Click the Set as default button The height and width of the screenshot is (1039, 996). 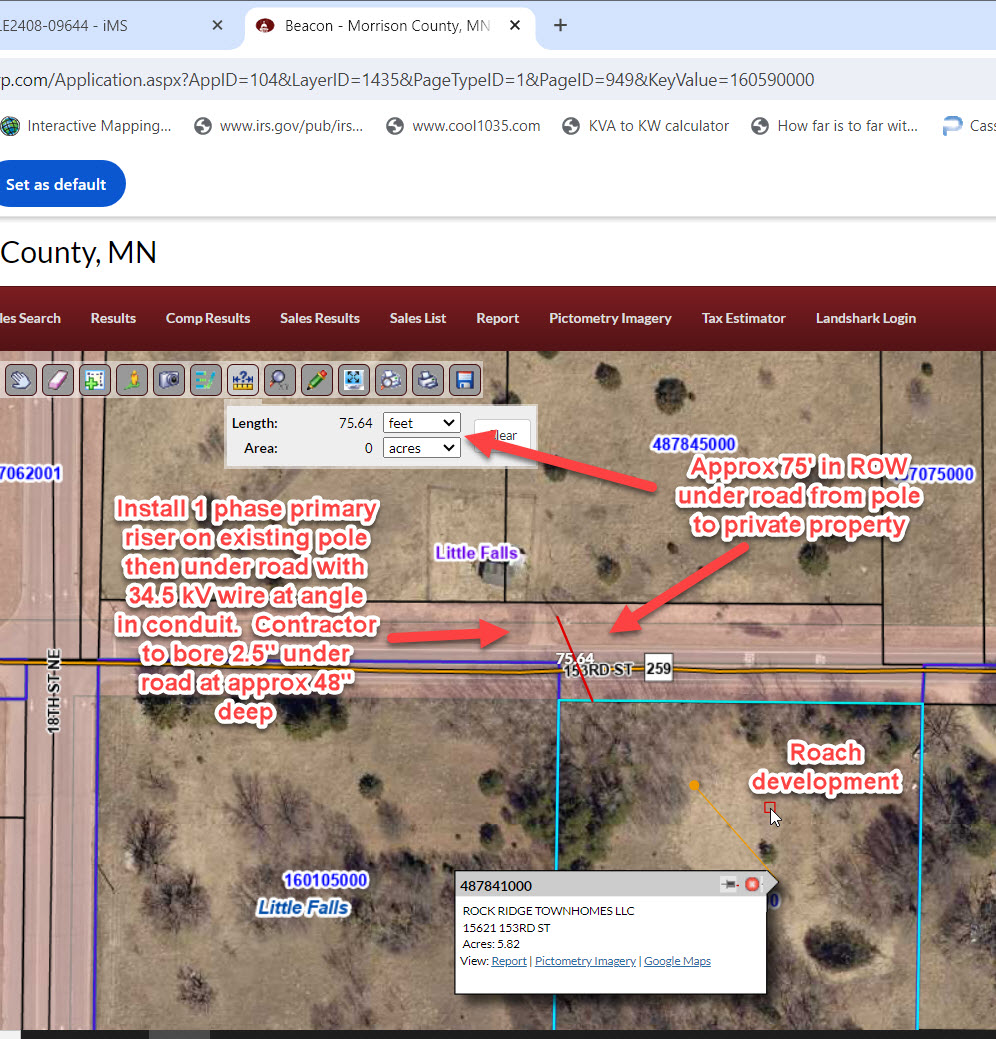pyautogui.click(x=56, y=184)
